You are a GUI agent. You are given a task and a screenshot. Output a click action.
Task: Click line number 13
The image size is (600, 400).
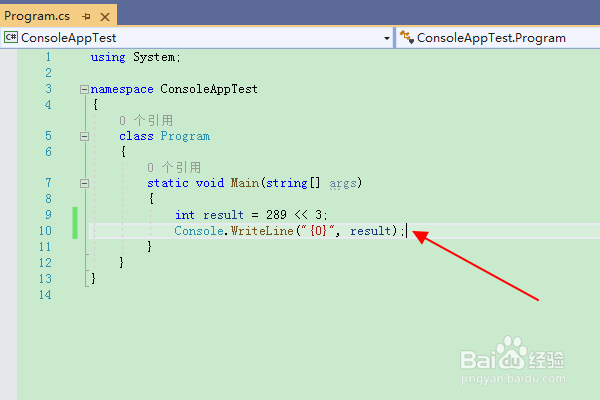[45, 279]
